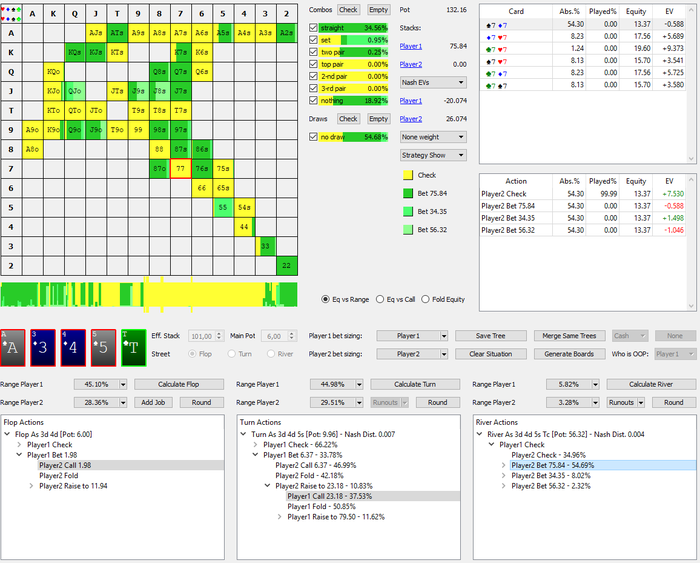This screenshot has height=563, width=700.
Task: Open the None weight dropdown
Action: [433, 137]
